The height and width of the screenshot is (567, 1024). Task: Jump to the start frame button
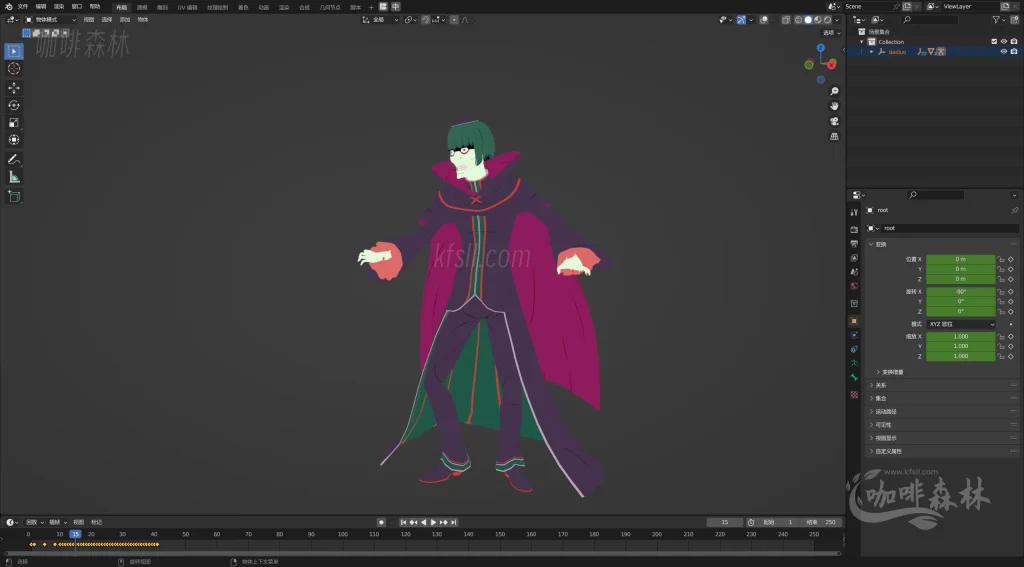(x=403, y=523)
